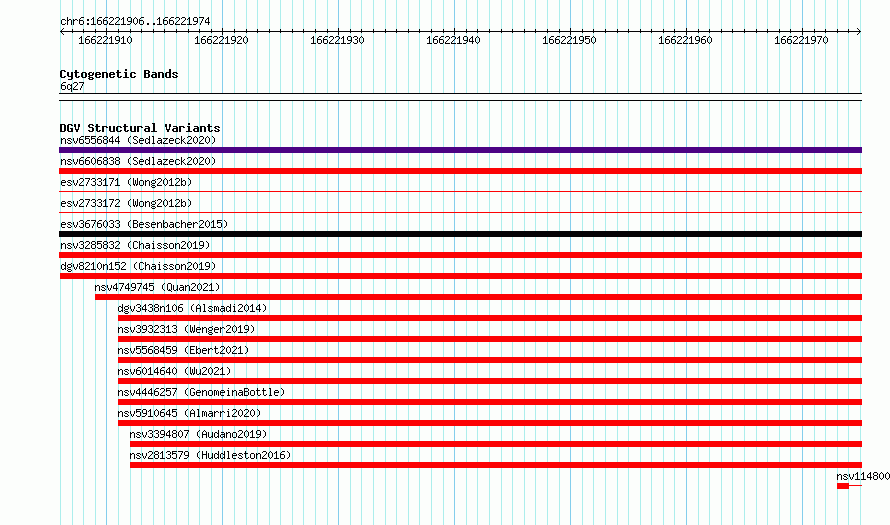Click ruler coordinate 166221910
This screenshot has height=525, width=890.
click(105, 40)
